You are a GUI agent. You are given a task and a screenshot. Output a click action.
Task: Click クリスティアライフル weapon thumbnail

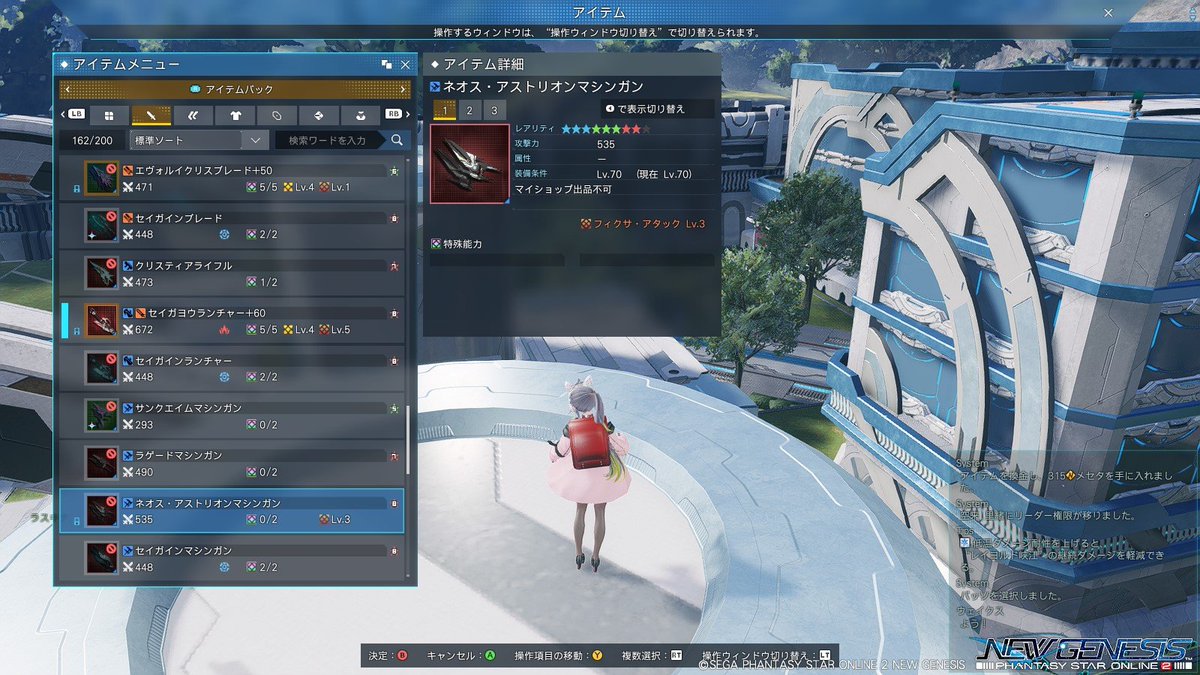pos(102,274)
